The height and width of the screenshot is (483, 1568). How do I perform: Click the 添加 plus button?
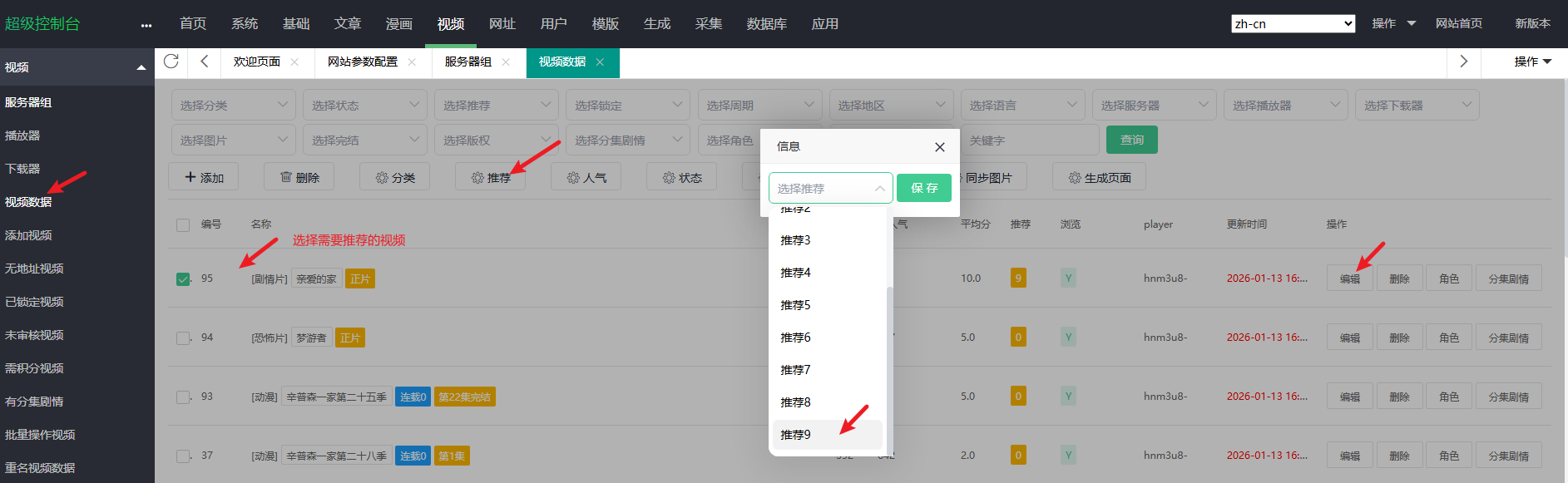pos(204,177)
